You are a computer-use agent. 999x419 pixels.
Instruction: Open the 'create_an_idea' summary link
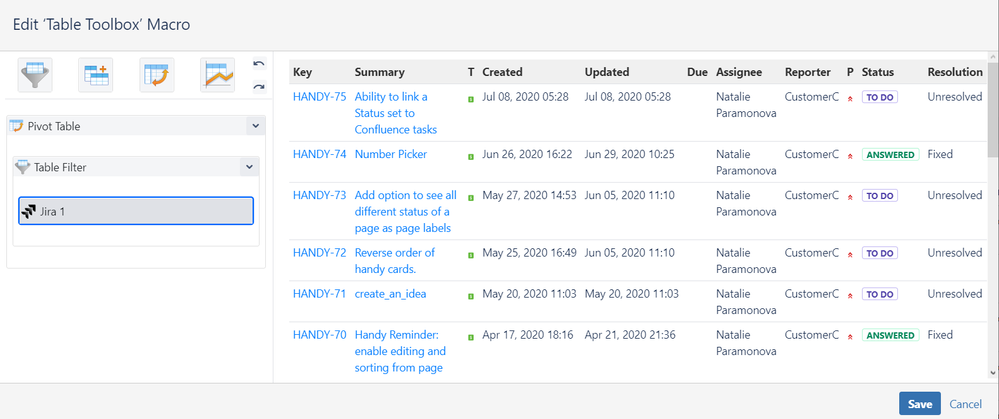tap(391, 294)
